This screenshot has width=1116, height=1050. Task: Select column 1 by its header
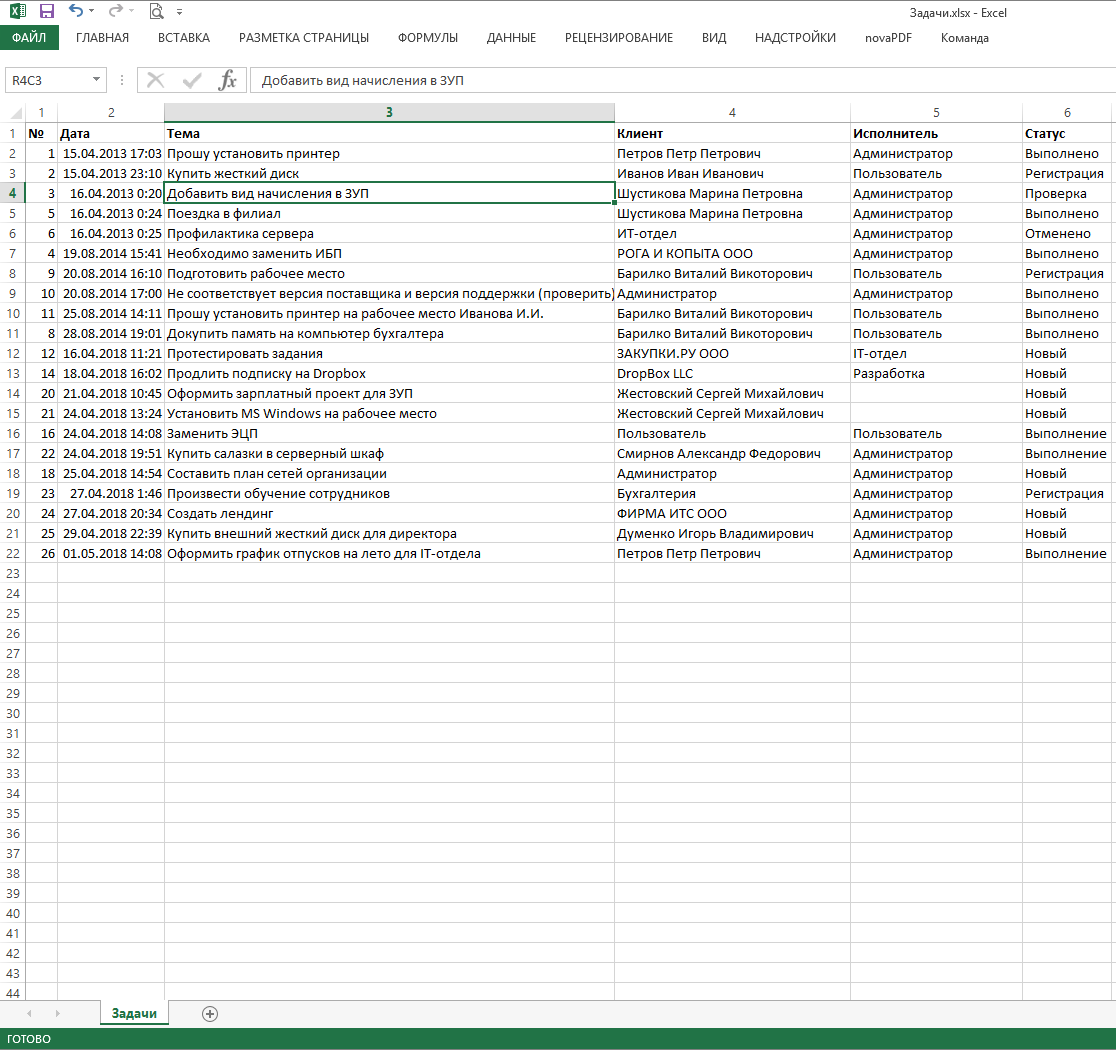click(41, 112)
